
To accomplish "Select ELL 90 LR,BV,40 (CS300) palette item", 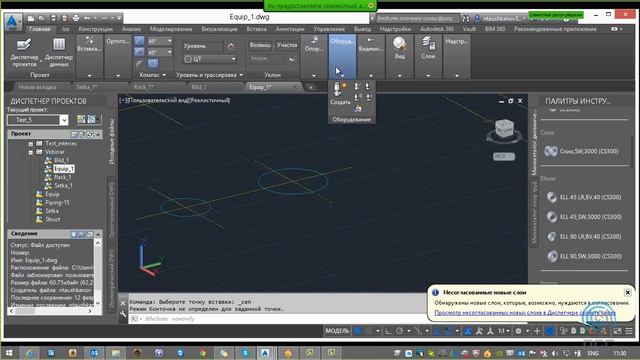I will point(584,237).
